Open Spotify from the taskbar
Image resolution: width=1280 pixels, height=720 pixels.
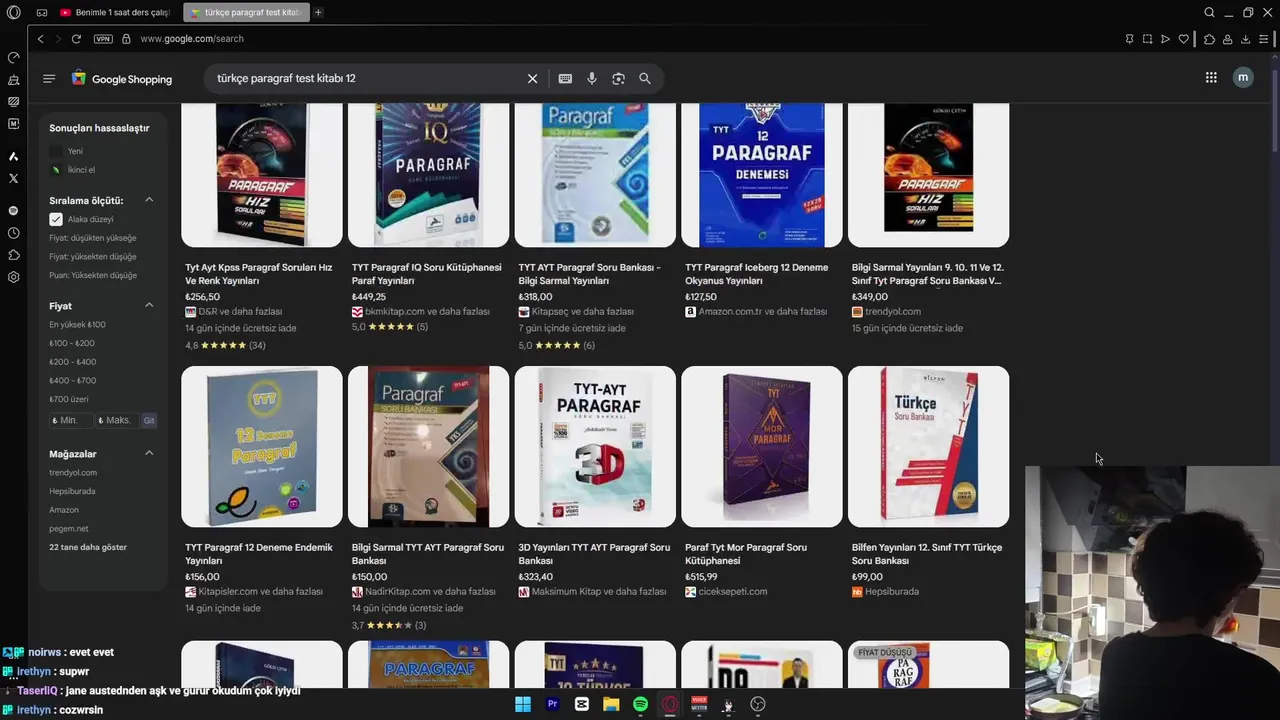pos(640,704)
